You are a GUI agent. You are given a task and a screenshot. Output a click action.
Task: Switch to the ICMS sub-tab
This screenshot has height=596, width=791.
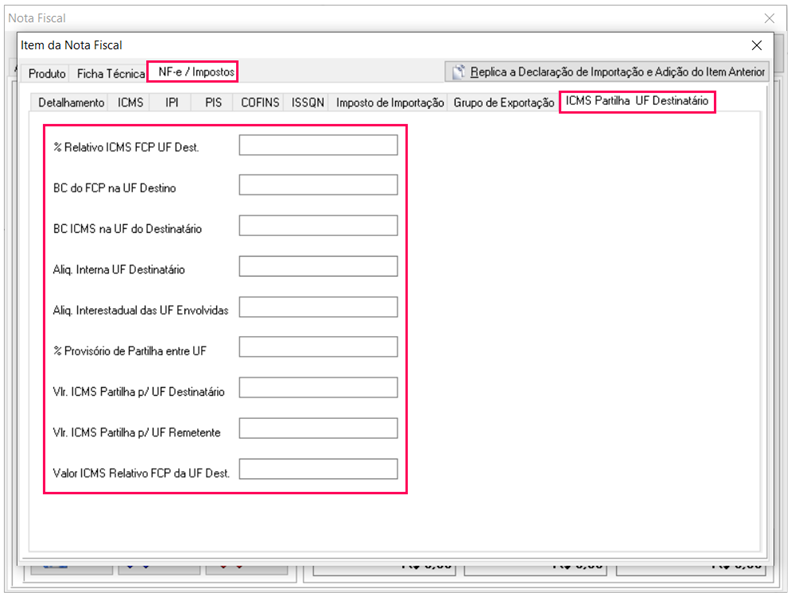point(130,103)
